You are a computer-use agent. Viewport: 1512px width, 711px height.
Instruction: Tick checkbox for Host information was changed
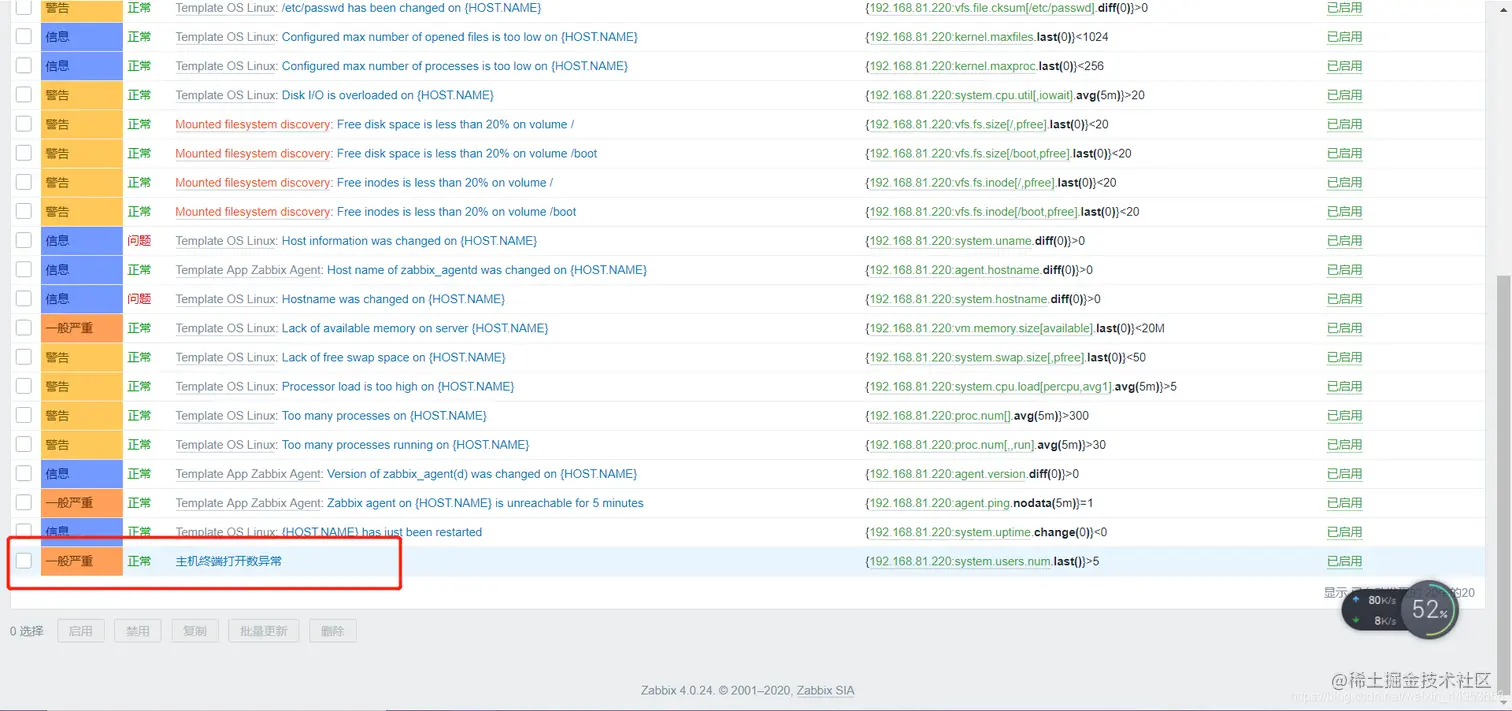pos(24,241)
